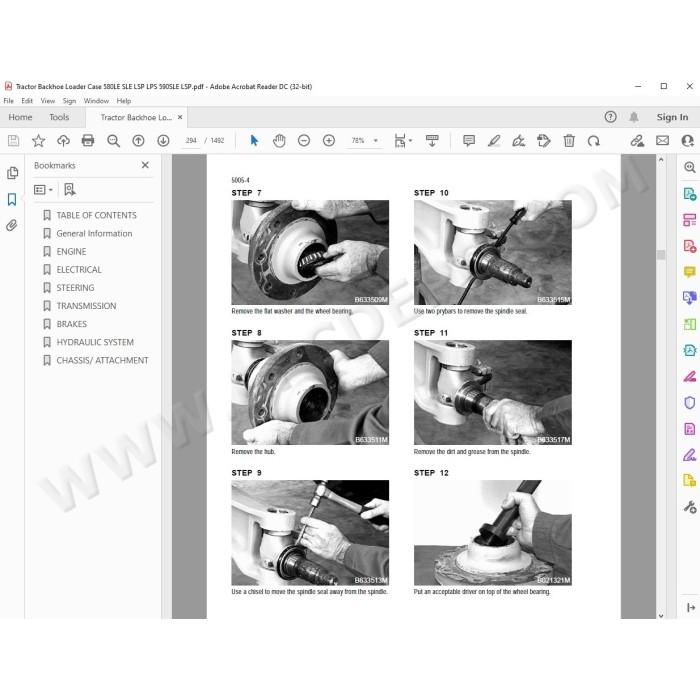
Task: Star this file with the bookmark icon
Action: point(38,141)
